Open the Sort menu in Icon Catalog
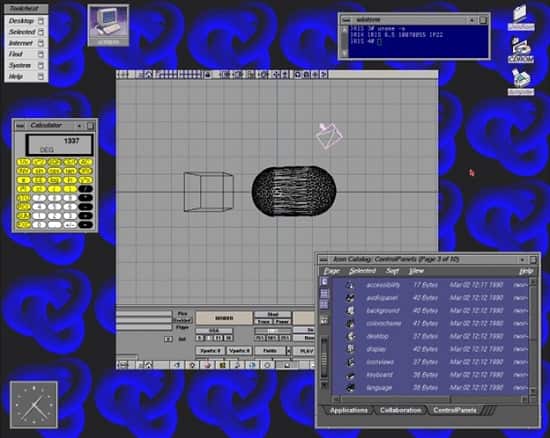The image size is (550, 438). tap(392, 271)
